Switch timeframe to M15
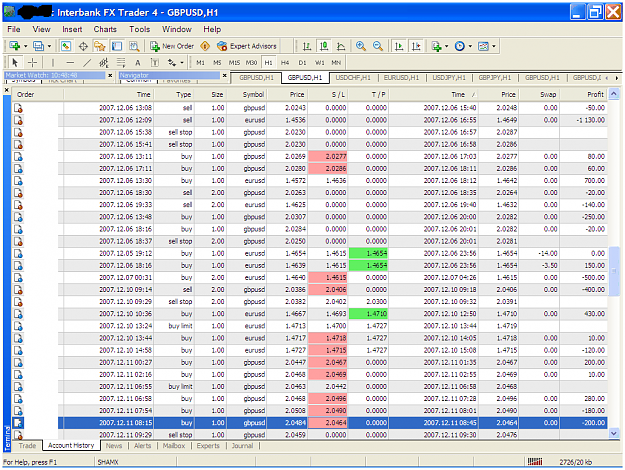 pos(234,63)
